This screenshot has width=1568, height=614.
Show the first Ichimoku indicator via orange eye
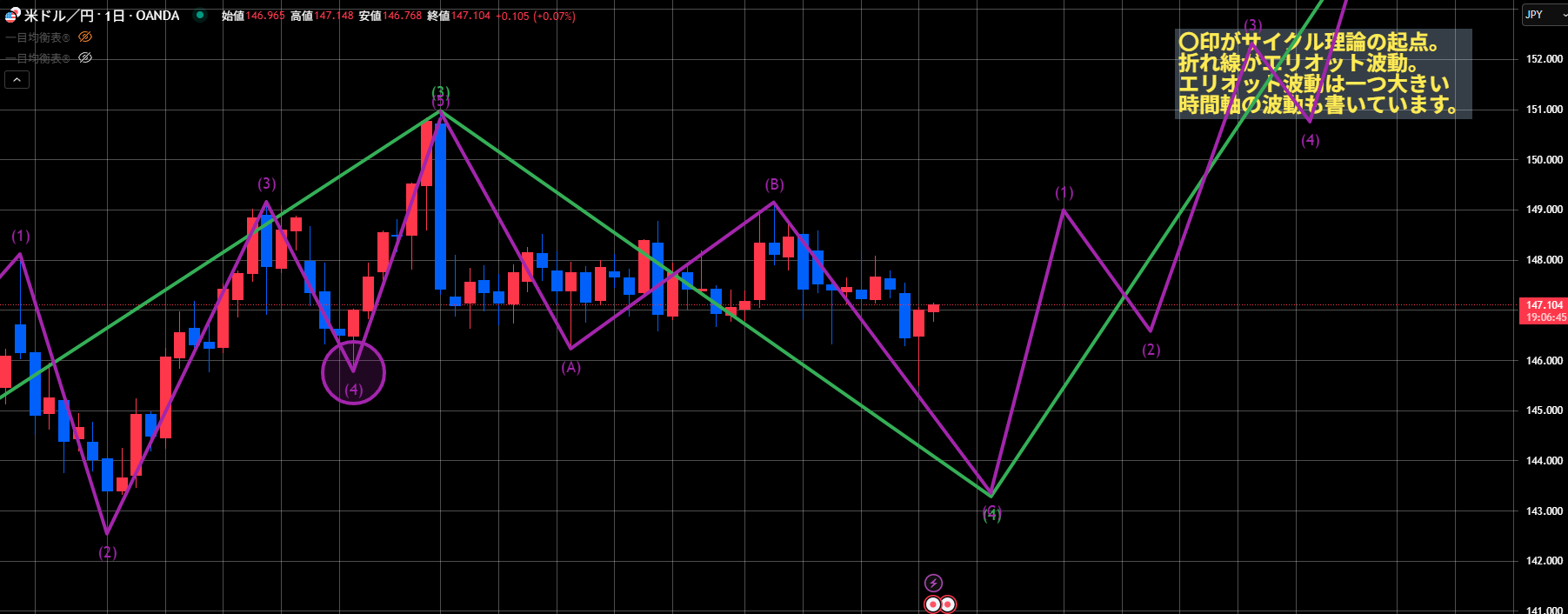85,37
